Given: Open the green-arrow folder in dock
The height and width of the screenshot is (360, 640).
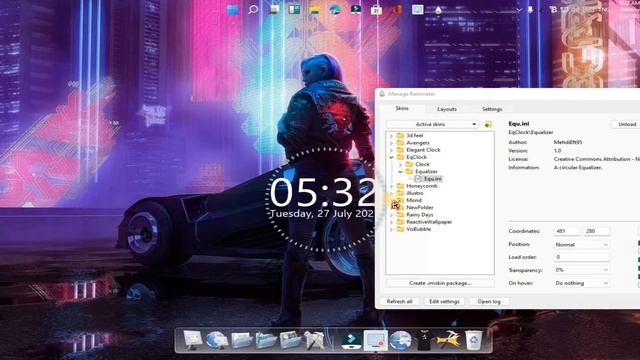Looking at the screenshot, I should [266, 340].
